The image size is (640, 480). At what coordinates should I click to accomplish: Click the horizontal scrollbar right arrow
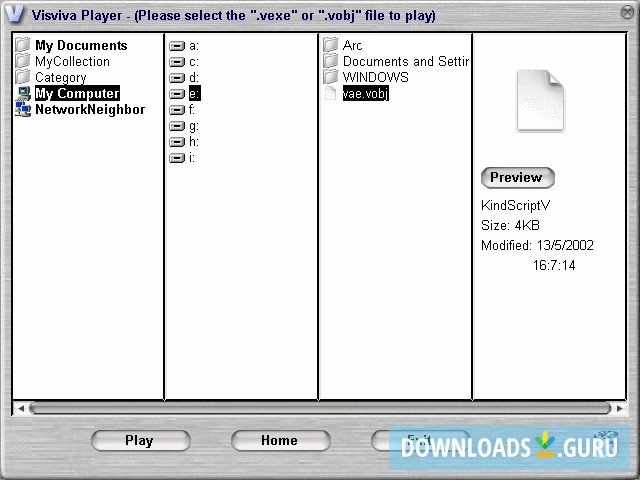click(x=620, y=408)
